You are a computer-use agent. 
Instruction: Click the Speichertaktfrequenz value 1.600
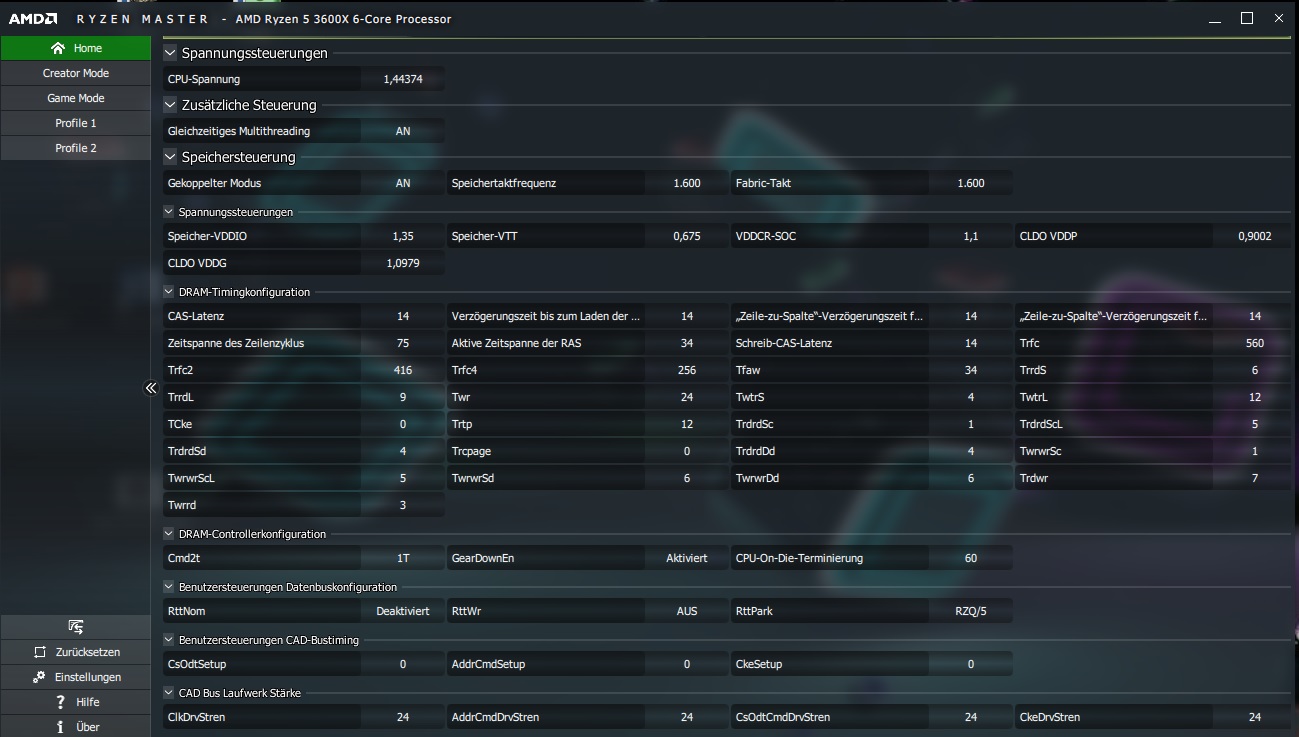687,183
